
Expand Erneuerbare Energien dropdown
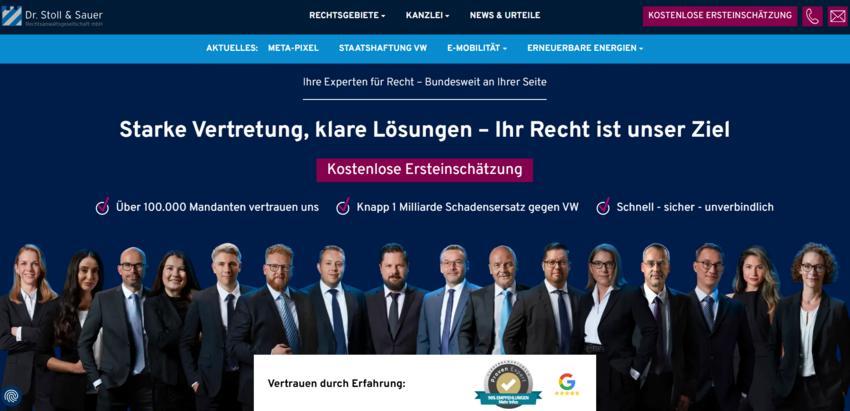click(x=585, y=48)
